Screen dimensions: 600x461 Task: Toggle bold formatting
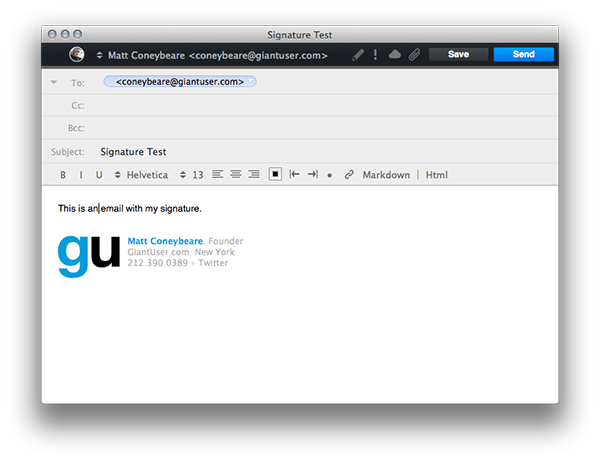click(63, 175)
